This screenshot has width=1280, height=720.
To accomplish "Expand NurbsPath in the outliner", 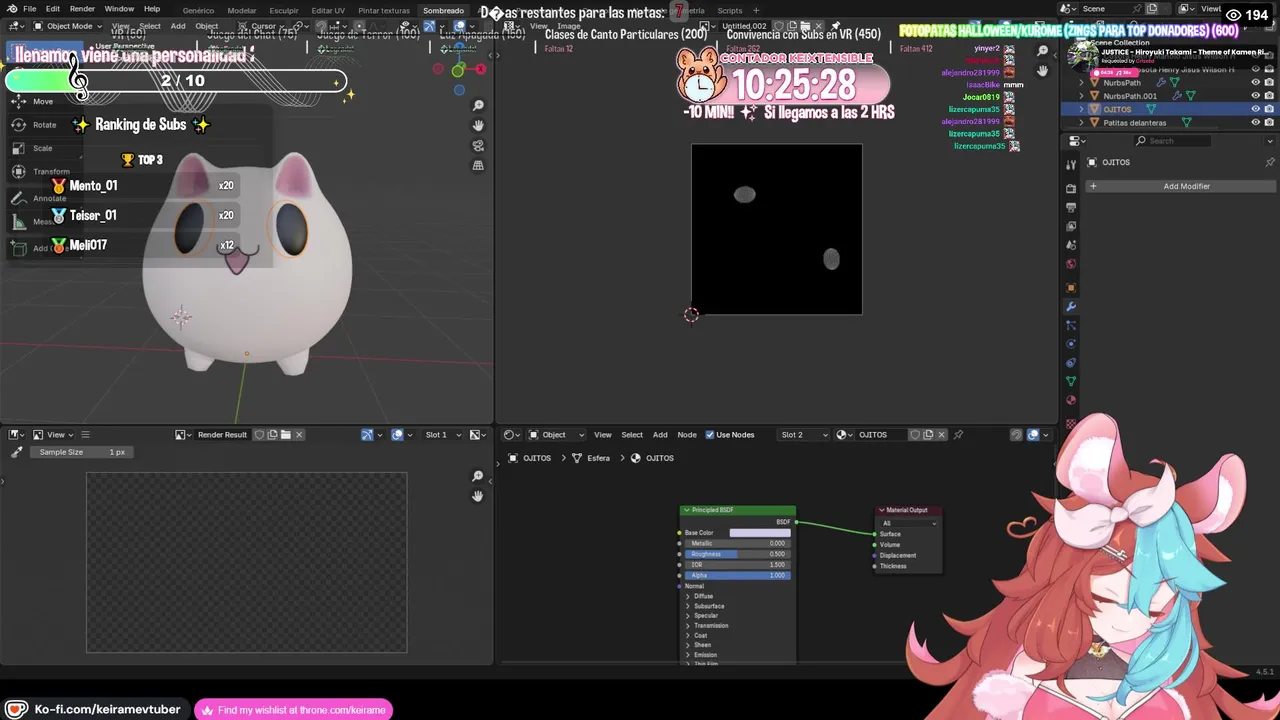I will (x=1081, y=83).
